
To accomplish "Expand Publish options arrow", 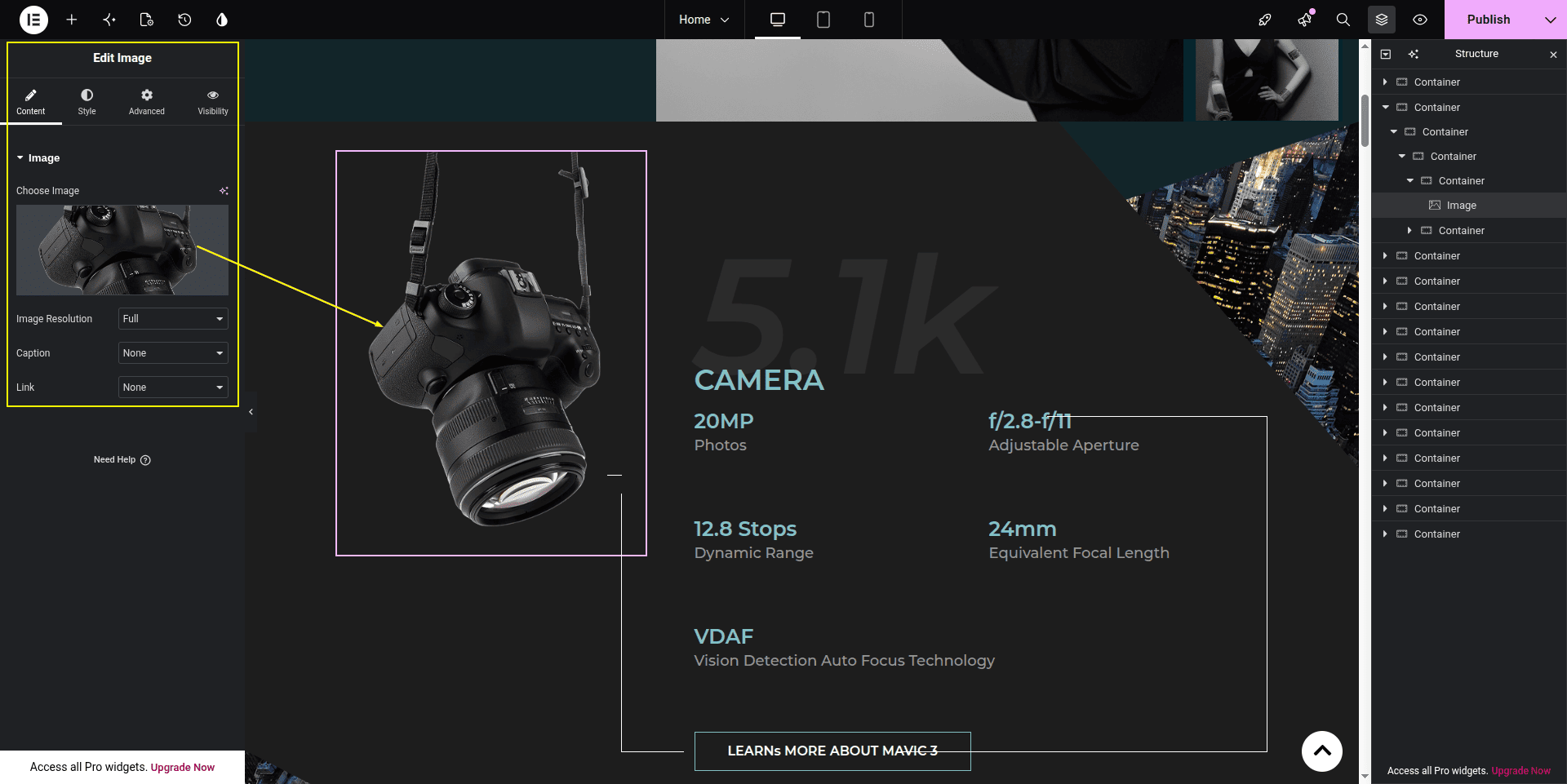I will coord(1550,20).
